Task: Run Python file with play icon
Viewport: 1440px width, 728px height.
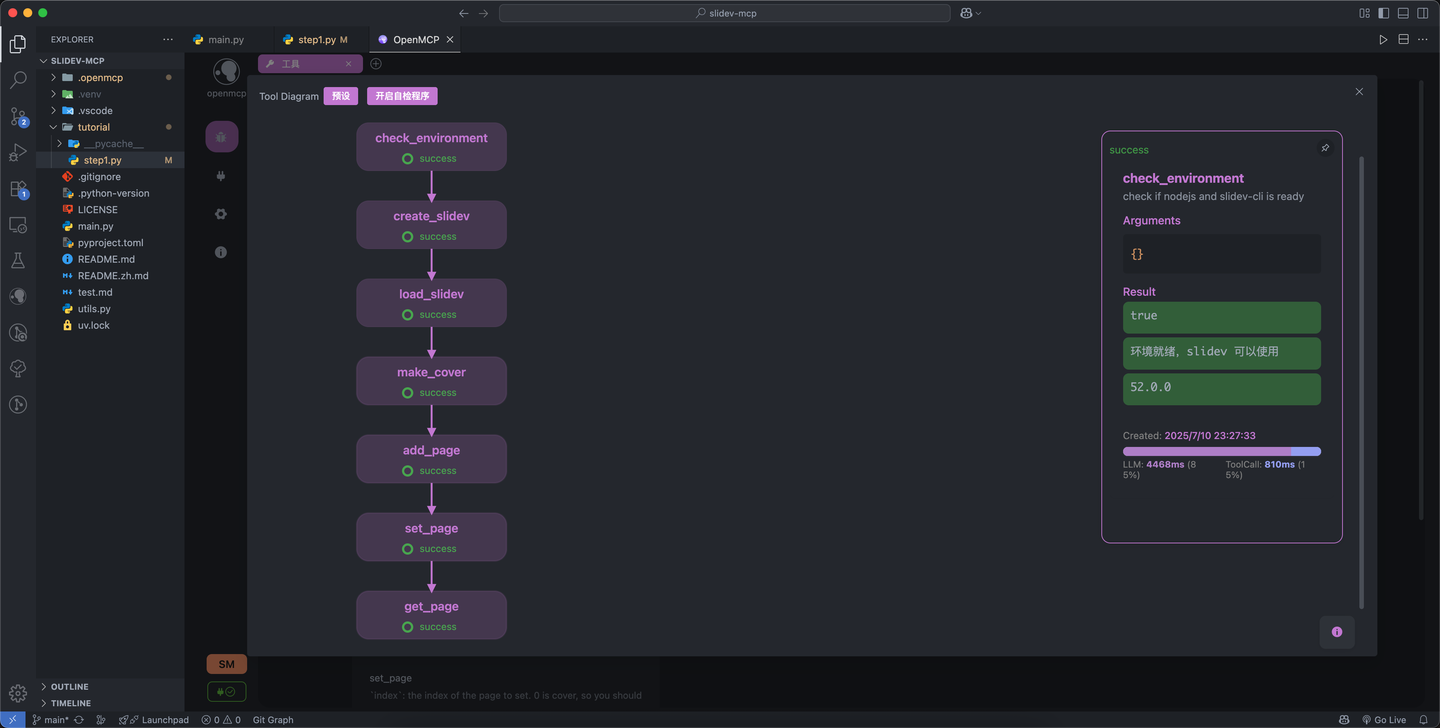Action: (1383, 40)
